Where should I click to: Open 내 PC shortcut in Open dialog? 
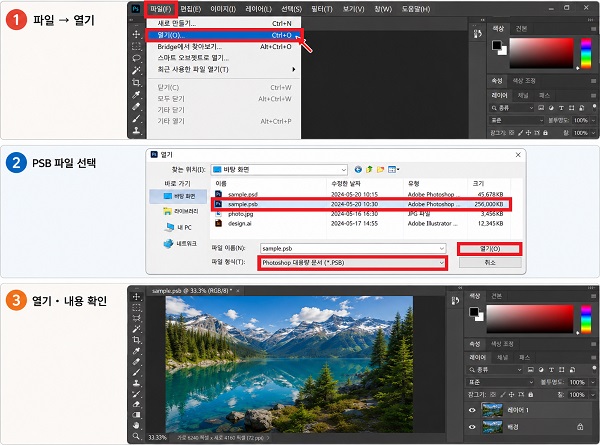pyautogui.click(x=178, y=227)
